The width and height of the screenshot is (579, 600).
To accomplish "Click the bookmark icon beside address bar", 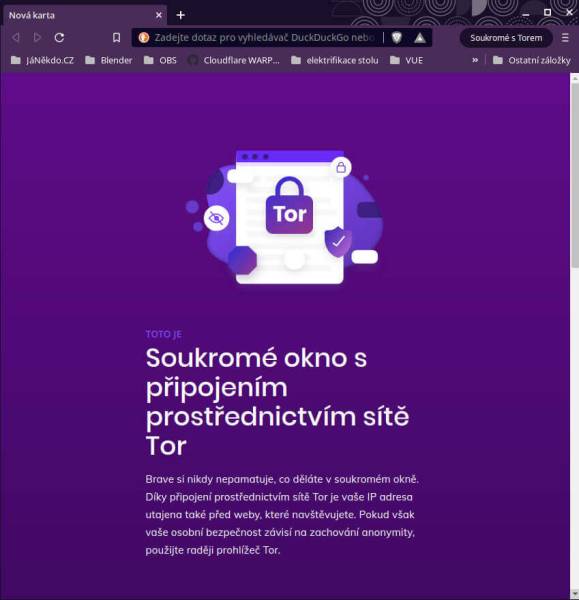I will 116,38.
